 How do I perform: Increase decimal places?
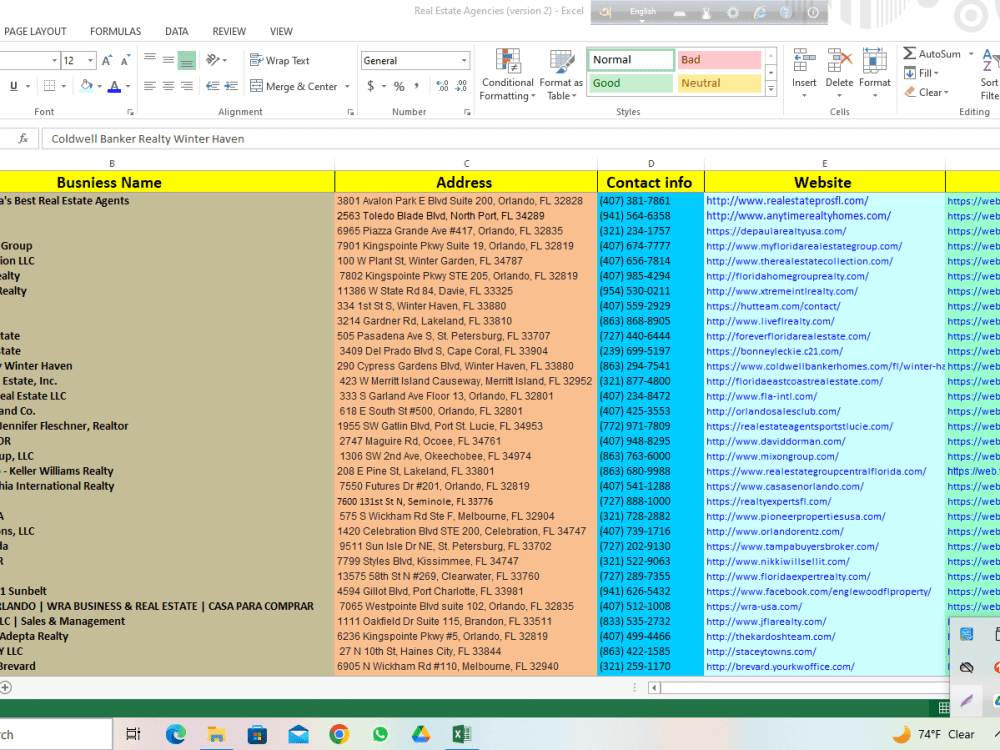click(x=442, y=86)
